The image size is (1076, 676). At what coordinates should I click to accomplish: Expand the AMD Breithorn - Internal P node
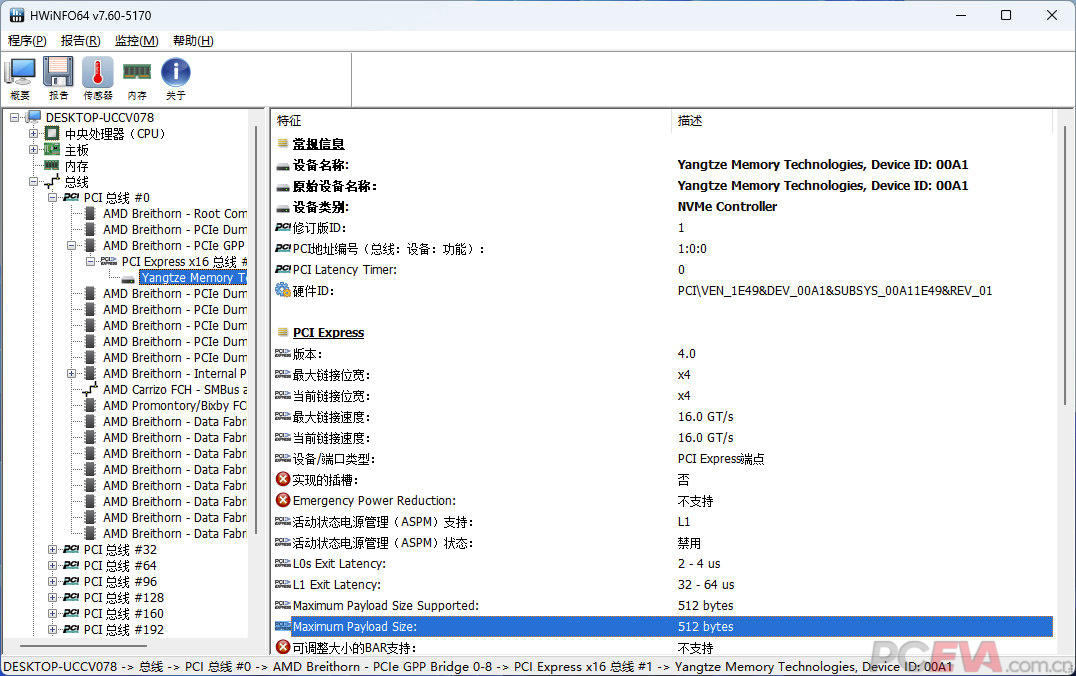(x=71, y=373)
